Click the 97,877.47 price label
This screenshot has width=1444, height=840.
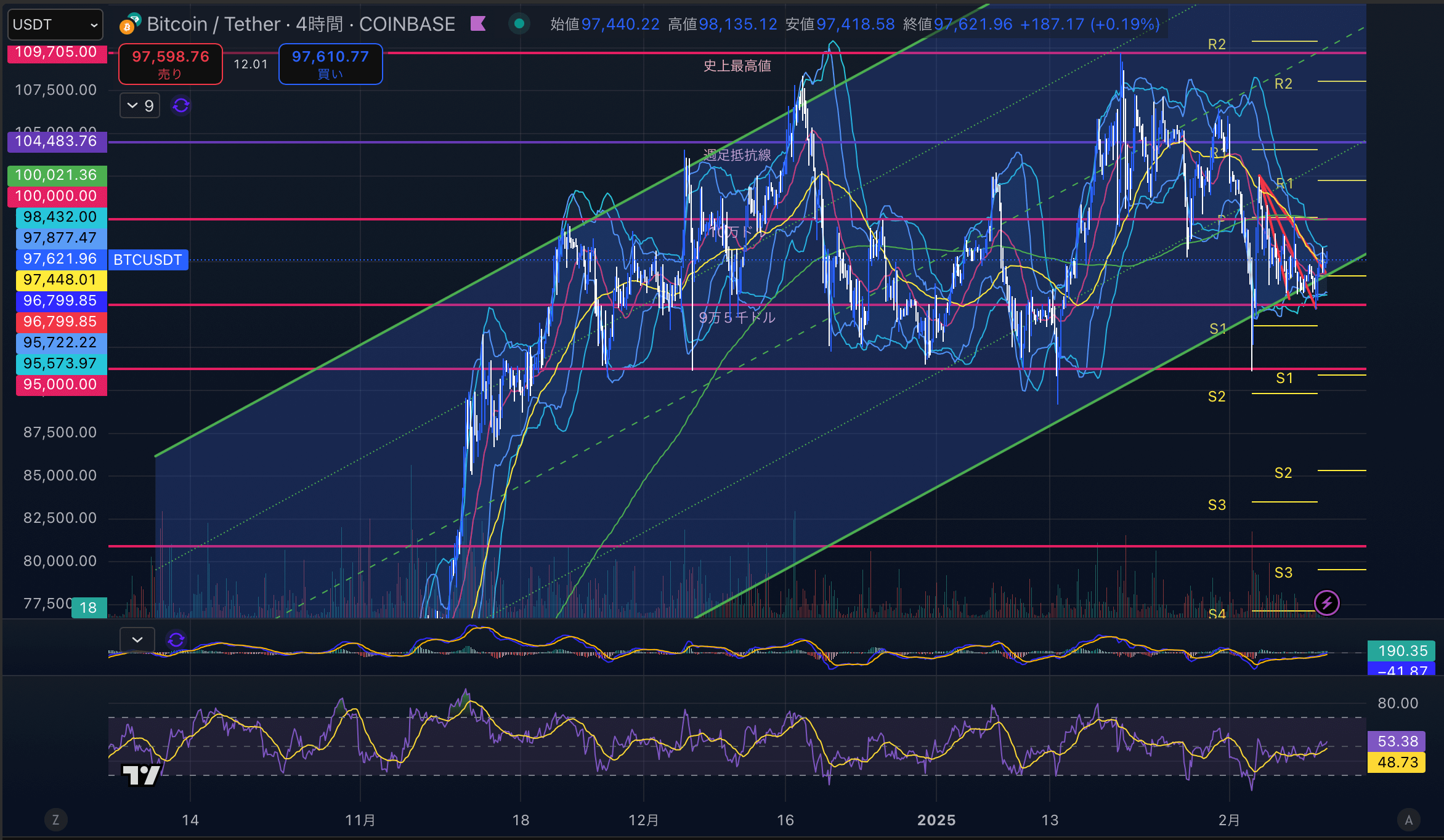(x=60, y=238)
